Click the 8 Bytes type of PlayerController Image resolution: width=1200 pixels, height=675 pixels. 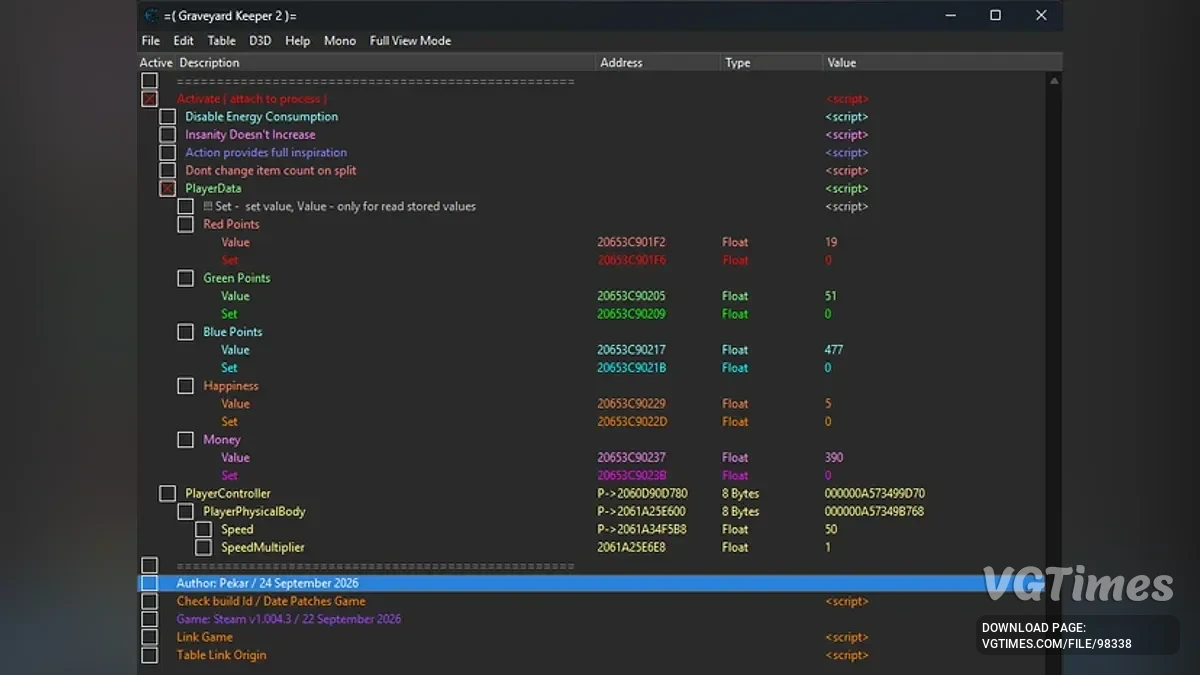[741, 494]
